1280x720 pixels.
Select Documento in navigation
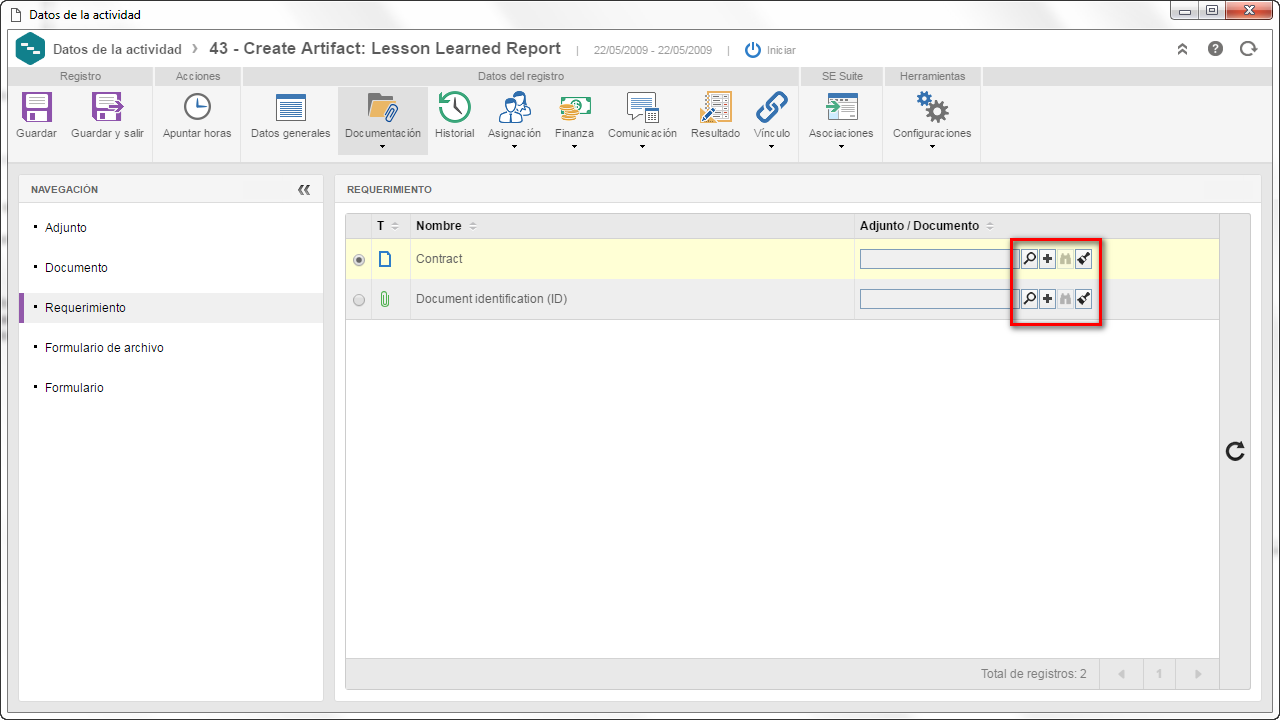[x=76, y=268]
